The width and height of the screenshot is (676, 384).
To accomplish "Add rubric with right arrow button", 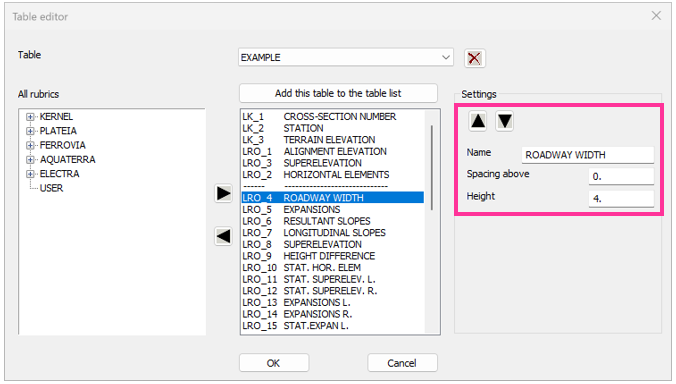I will pos(223,193).
